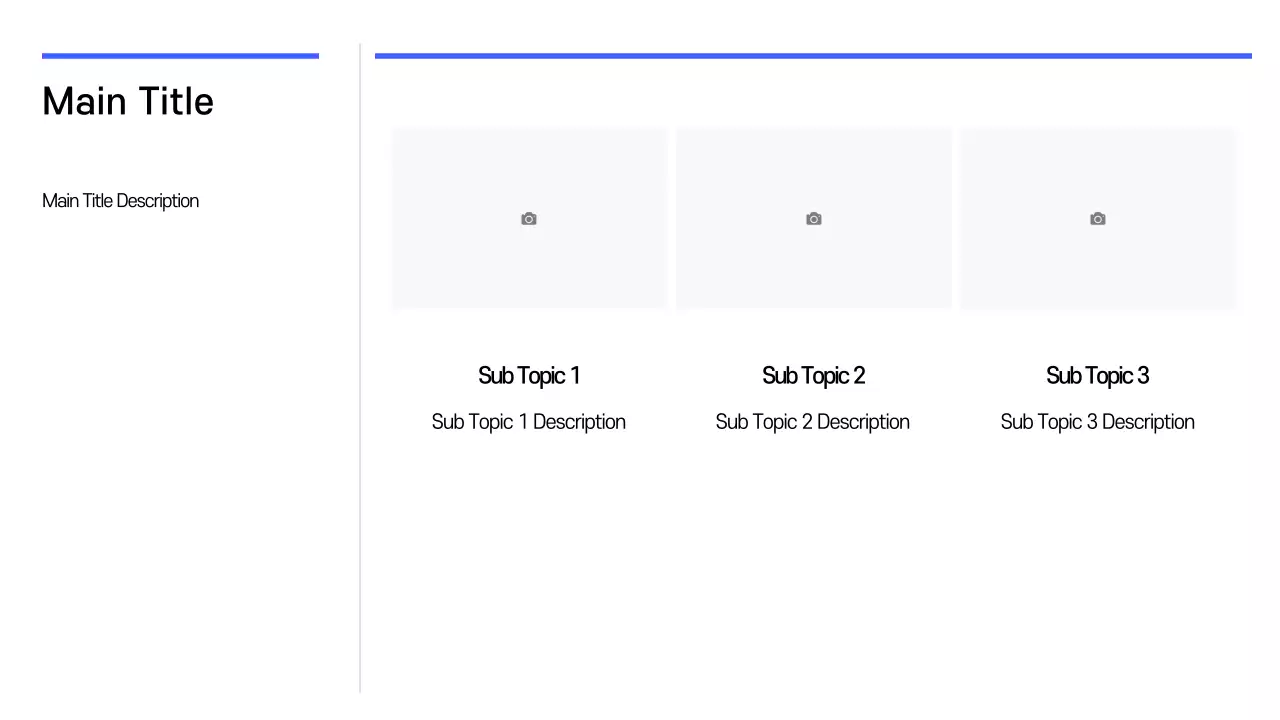Viewport: 1280px width, 720px height.
Task: Click the camera icon above Sub Topic 3
Action: (1098, 219)
